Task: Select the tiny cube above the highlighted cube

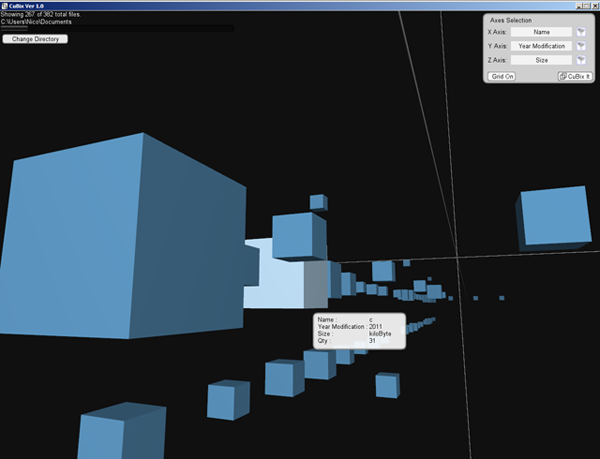Action: point(317,202)
